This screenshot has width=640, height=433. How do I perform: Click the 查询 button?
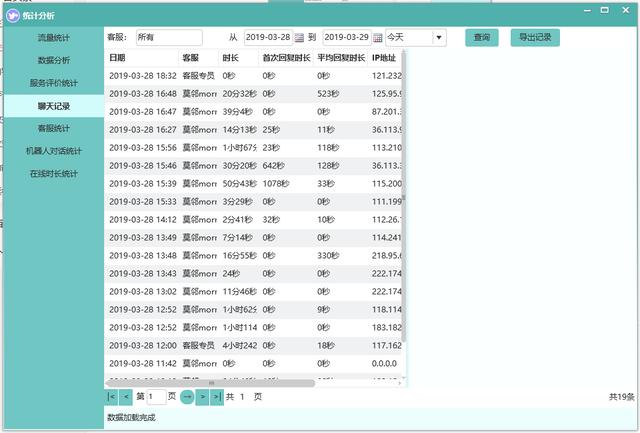point(482,38)
